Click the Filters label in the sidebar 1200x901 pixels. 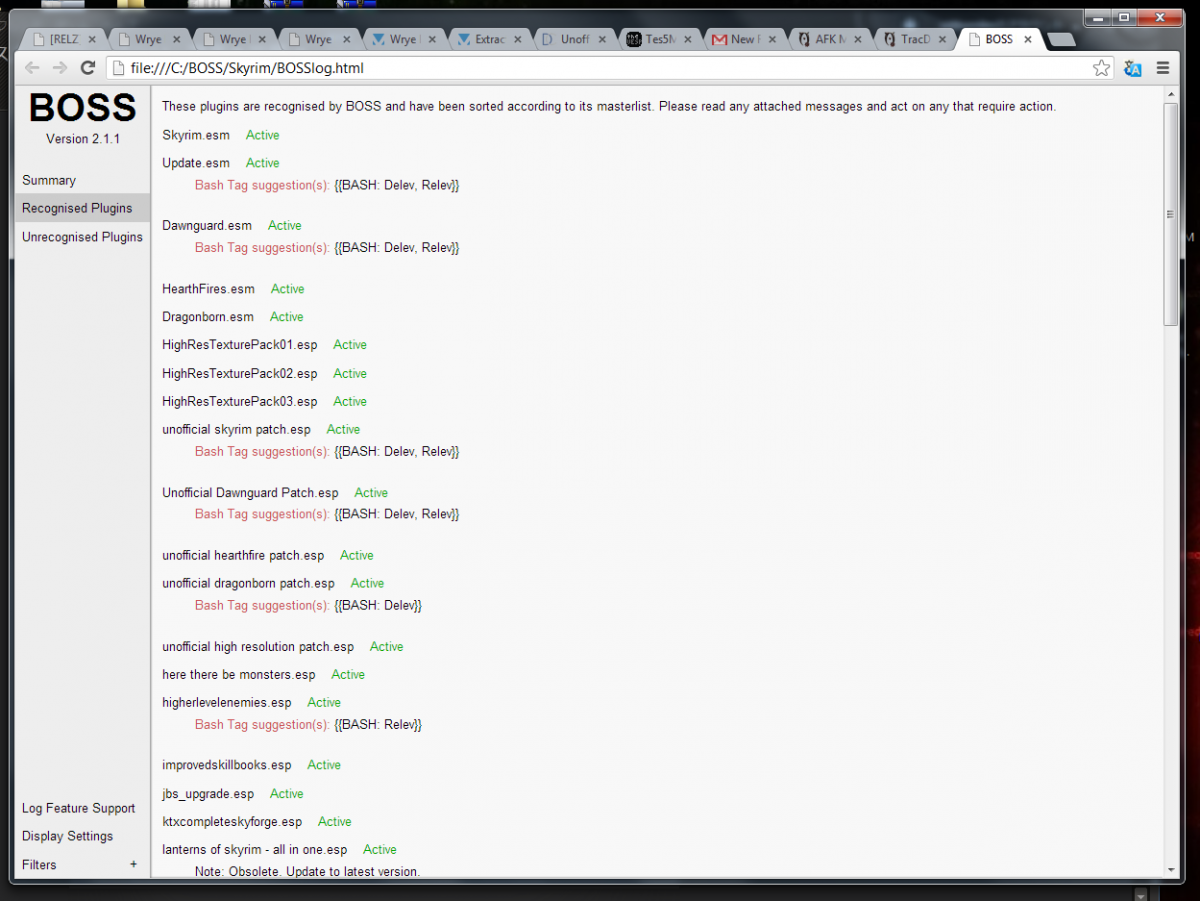(x=39, y=865)
